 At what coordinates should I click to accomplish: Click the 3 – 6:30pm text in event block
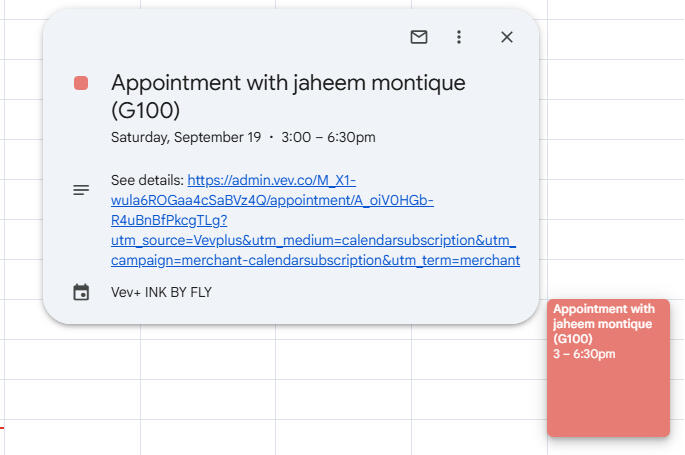pyautogui.click(x=584, y=354)
